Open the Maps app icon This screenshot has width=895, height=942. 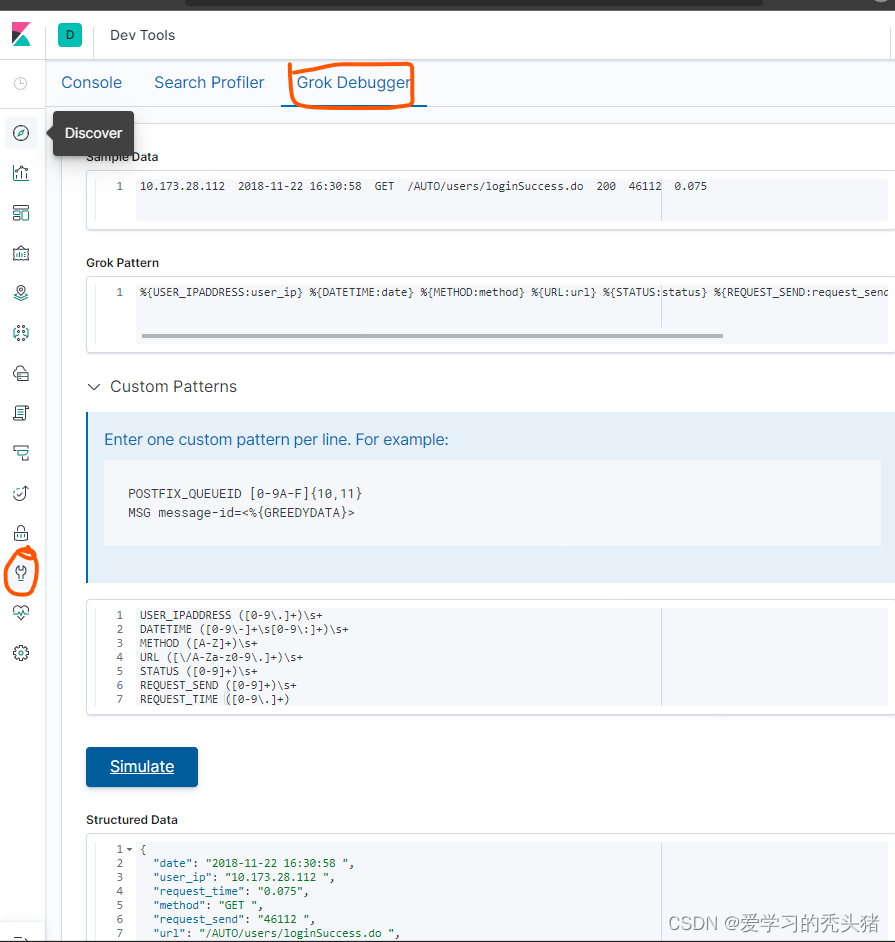(21, 293)
